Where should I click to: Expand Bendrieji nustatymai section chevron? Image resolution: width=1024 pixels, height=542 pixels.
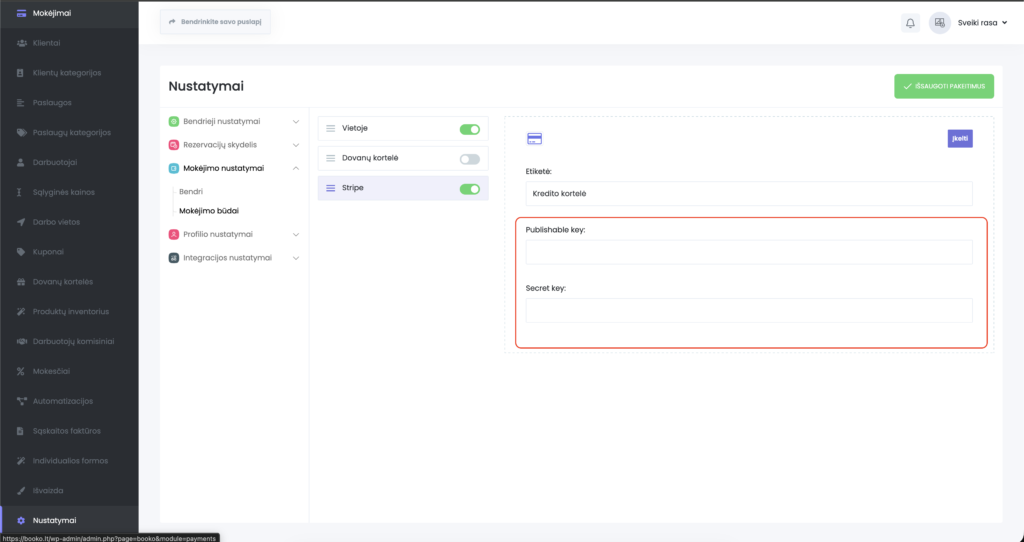click(295, 121)
